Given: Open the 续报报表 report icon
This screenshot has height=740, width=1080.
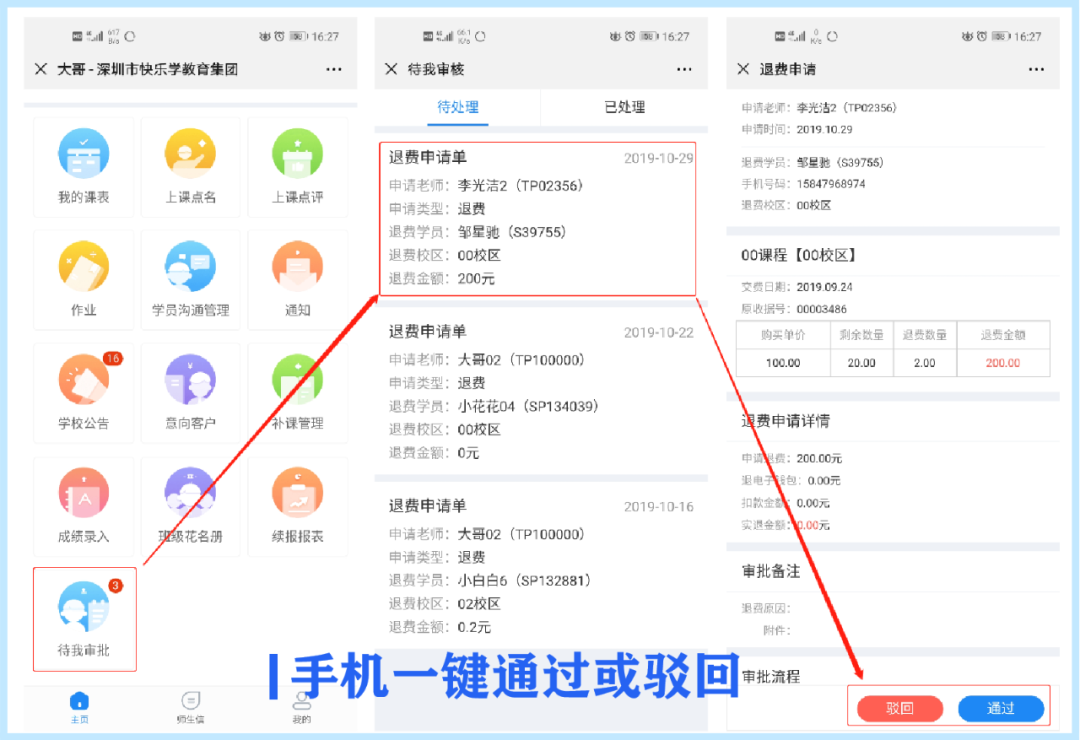Looking at the screenshot, I should pyautogui.click(x=298, y=494).
